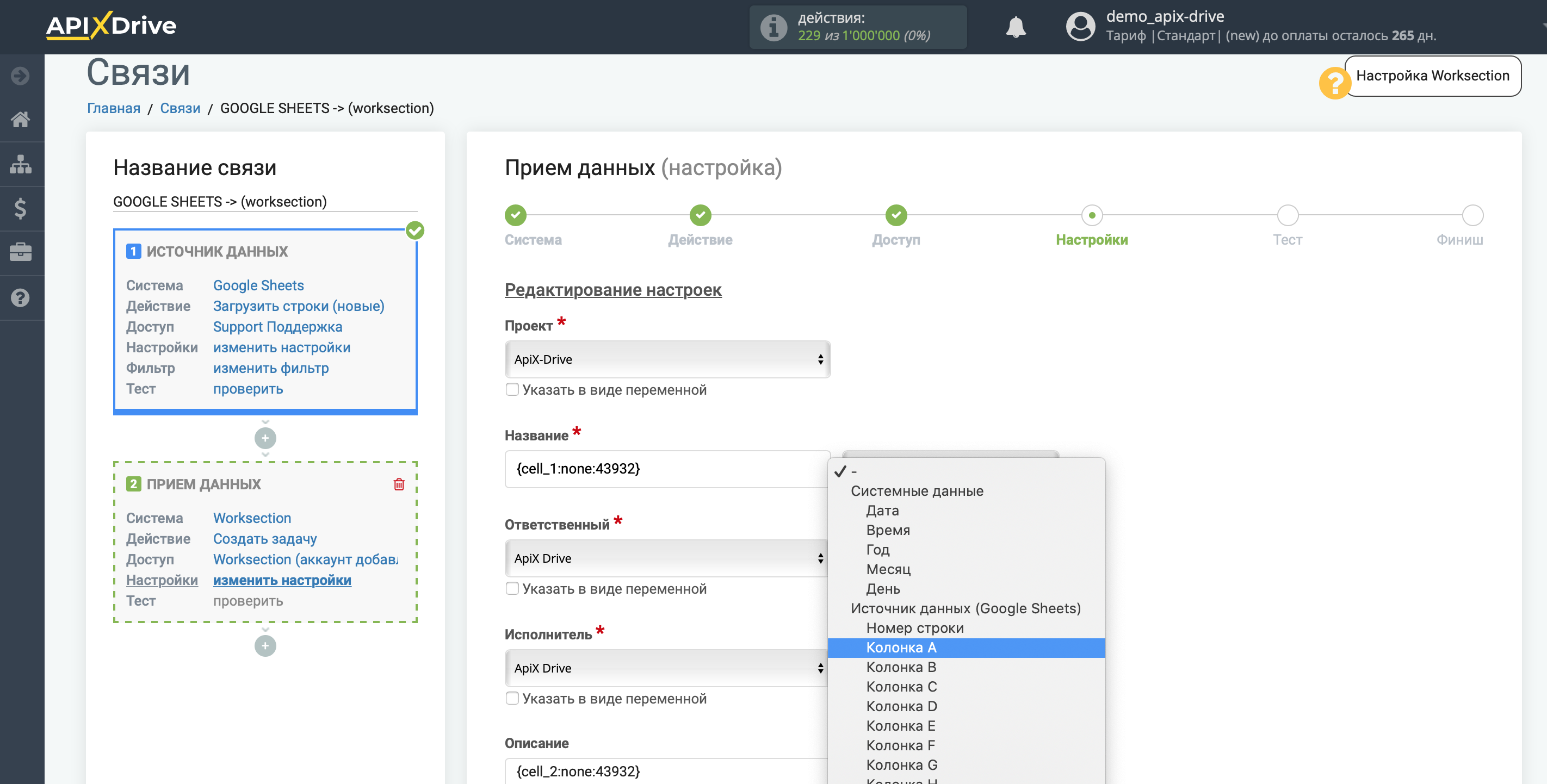Open the user profile avatar icon

click(x=1080, y=27)
